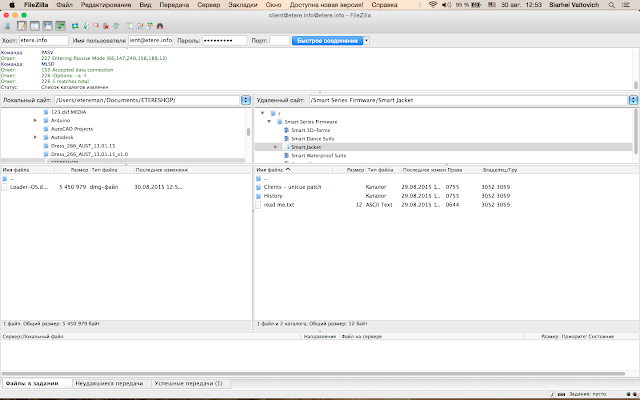Open the Редактирование menu

106,5
